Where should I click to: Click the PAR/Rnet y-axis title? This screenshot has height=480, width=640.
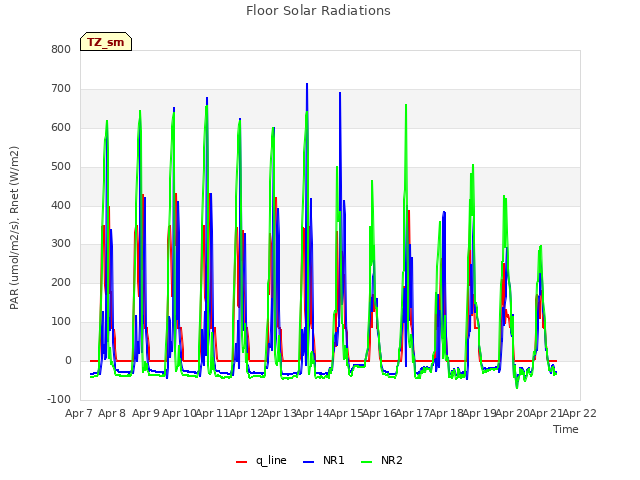click(14, 228)
